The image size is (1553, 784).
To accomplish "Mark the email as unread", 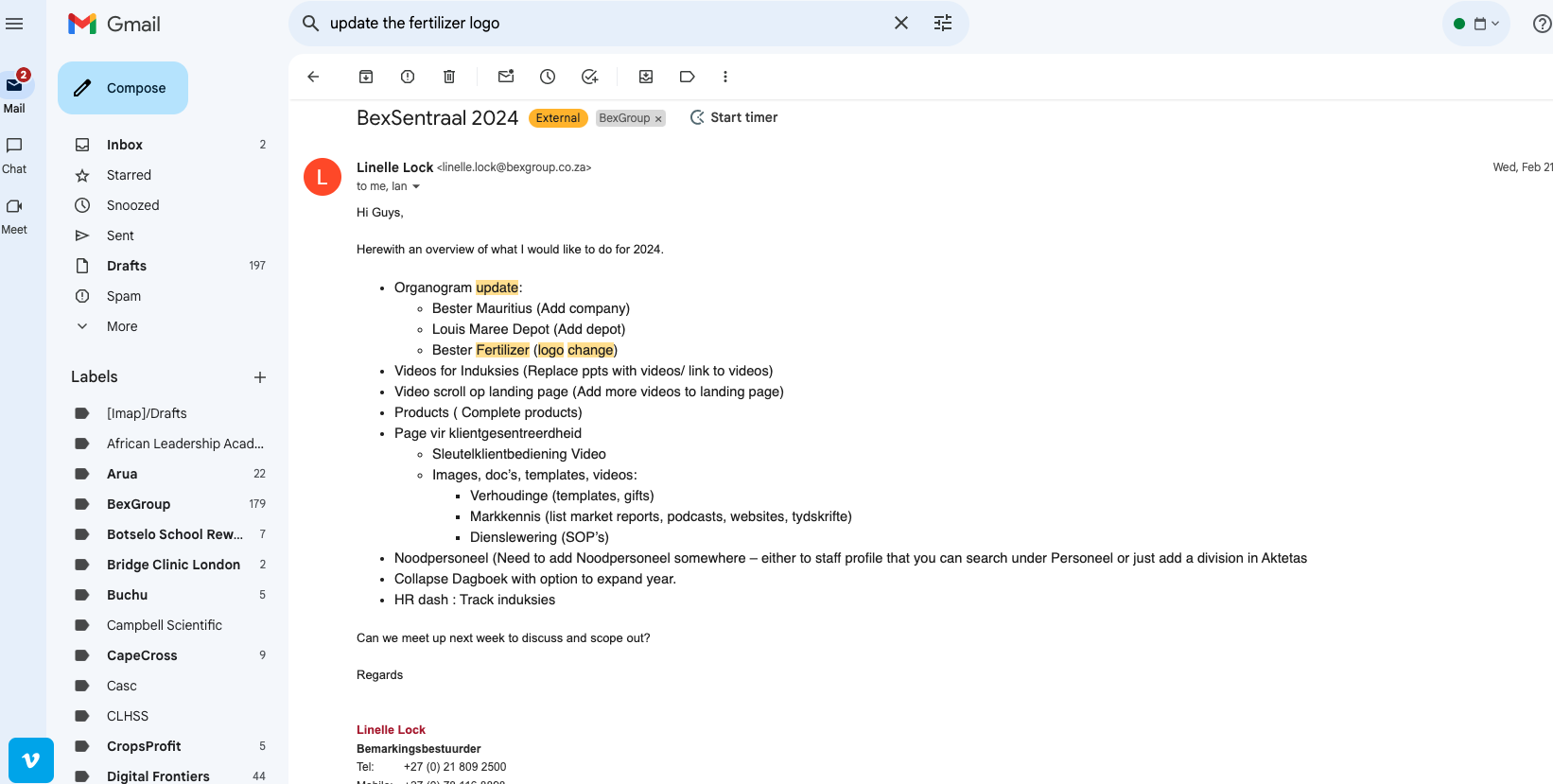I will tap(506, 77).
